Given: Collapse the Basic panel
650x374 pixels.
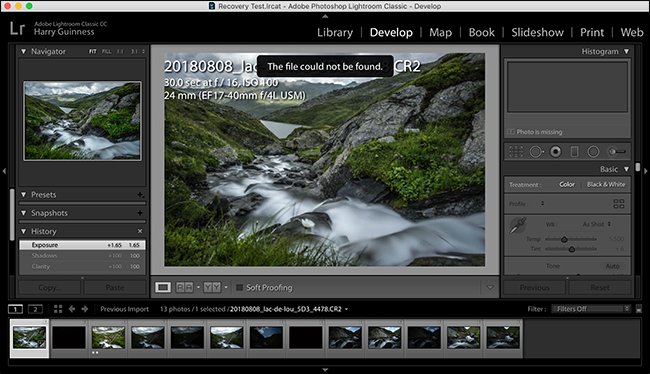Looking at the screenshot, I should 626,169.
